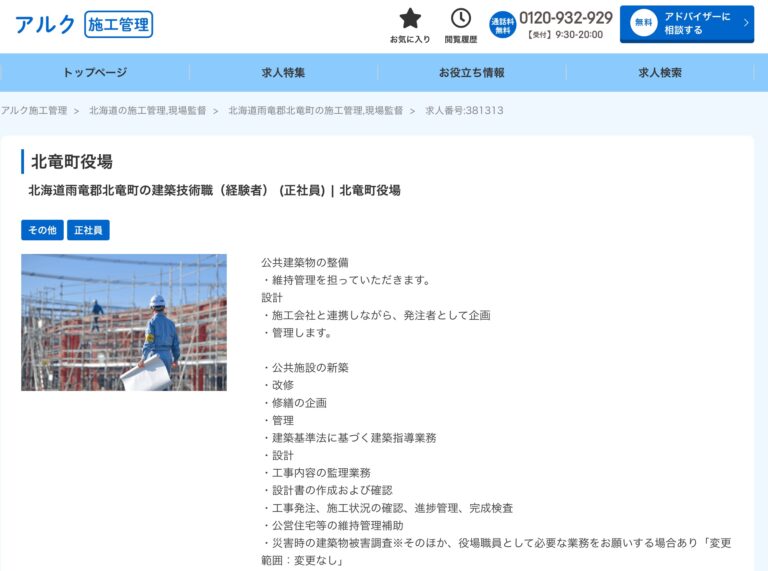Click the 北竜町役場 heading title

72,162
